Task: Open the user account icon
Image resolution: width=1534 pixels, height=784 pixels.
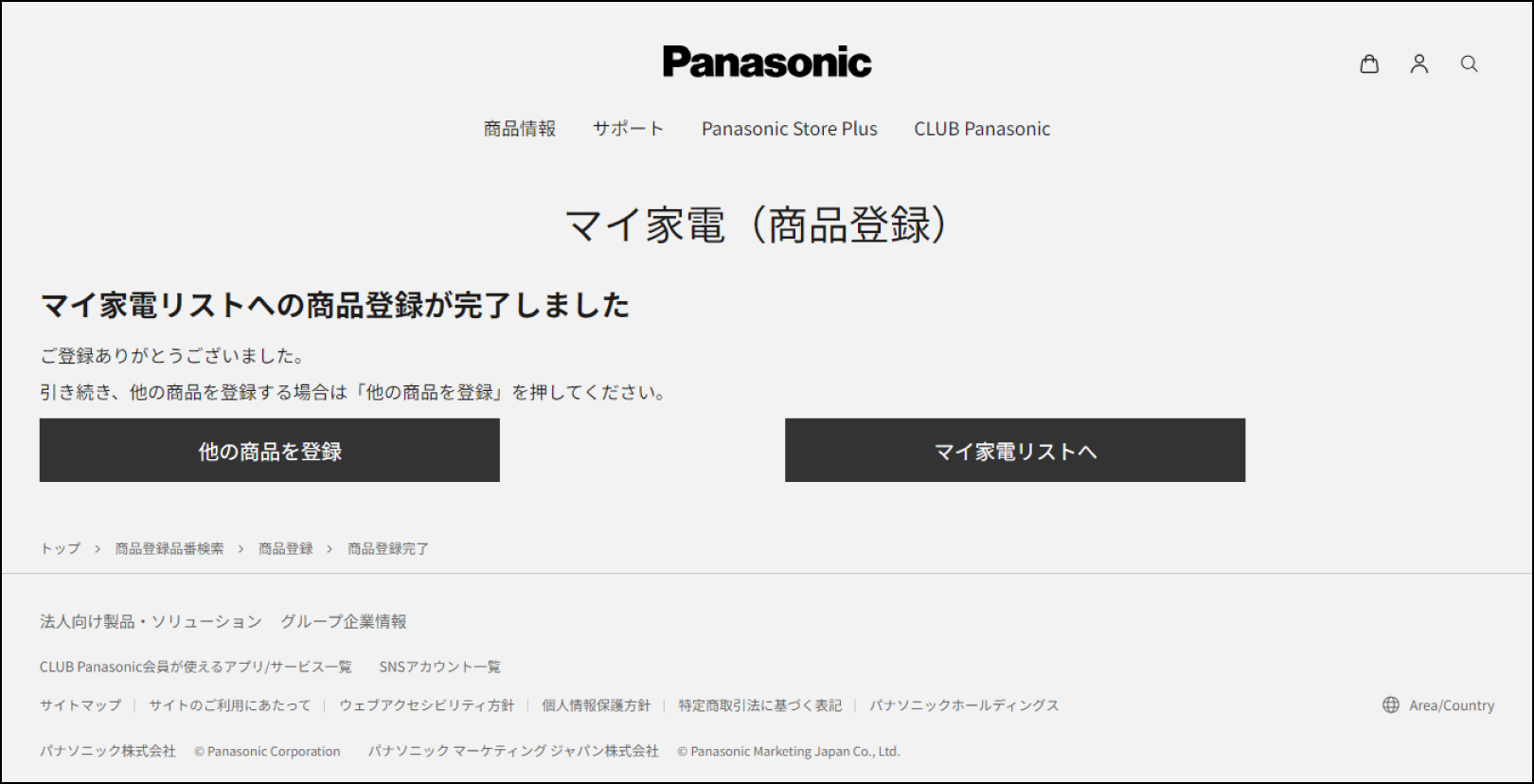Action: click(x=1418, y=63)
